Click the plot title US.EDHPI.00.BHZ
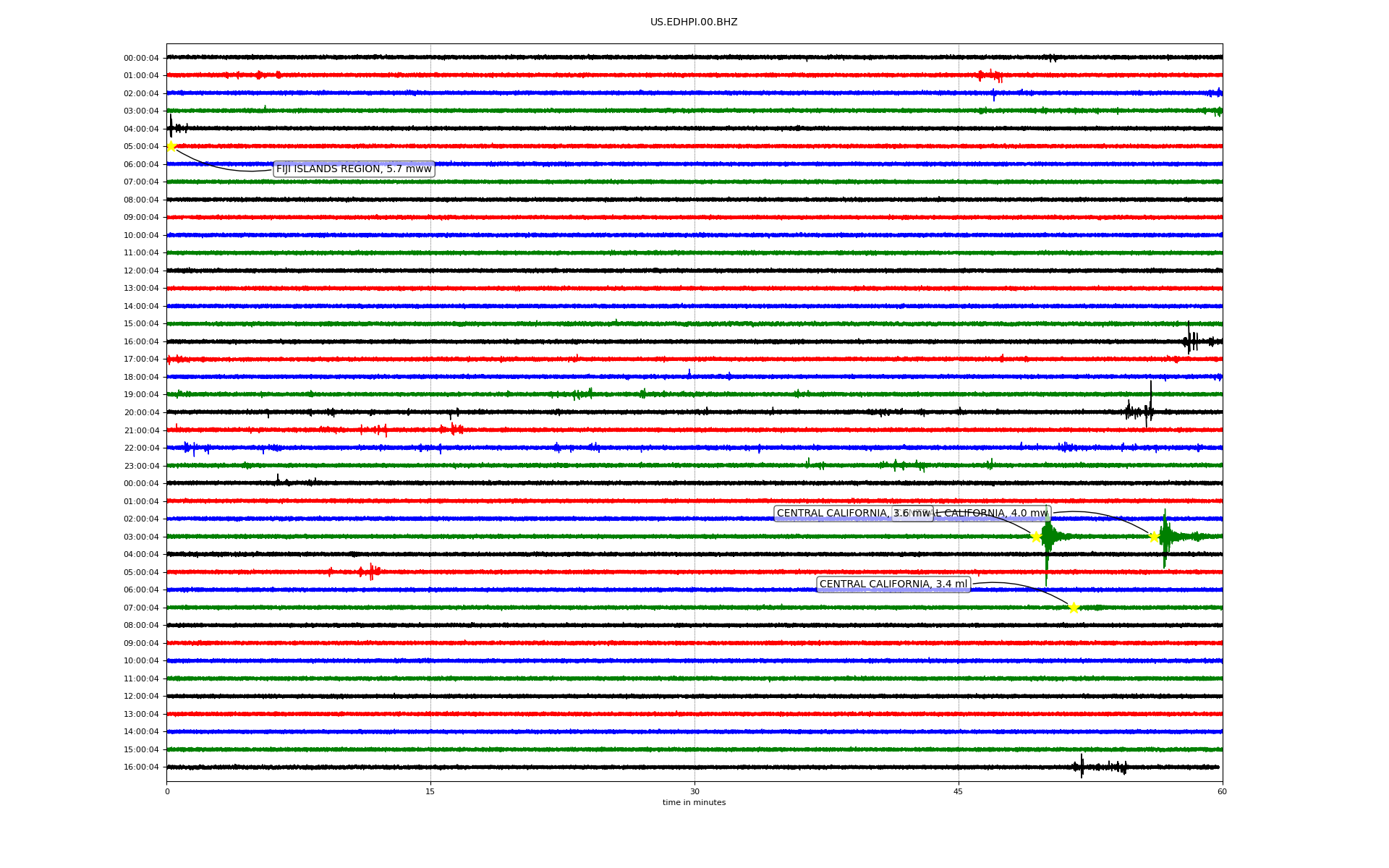1389x868 pixels. click(693, 22)
